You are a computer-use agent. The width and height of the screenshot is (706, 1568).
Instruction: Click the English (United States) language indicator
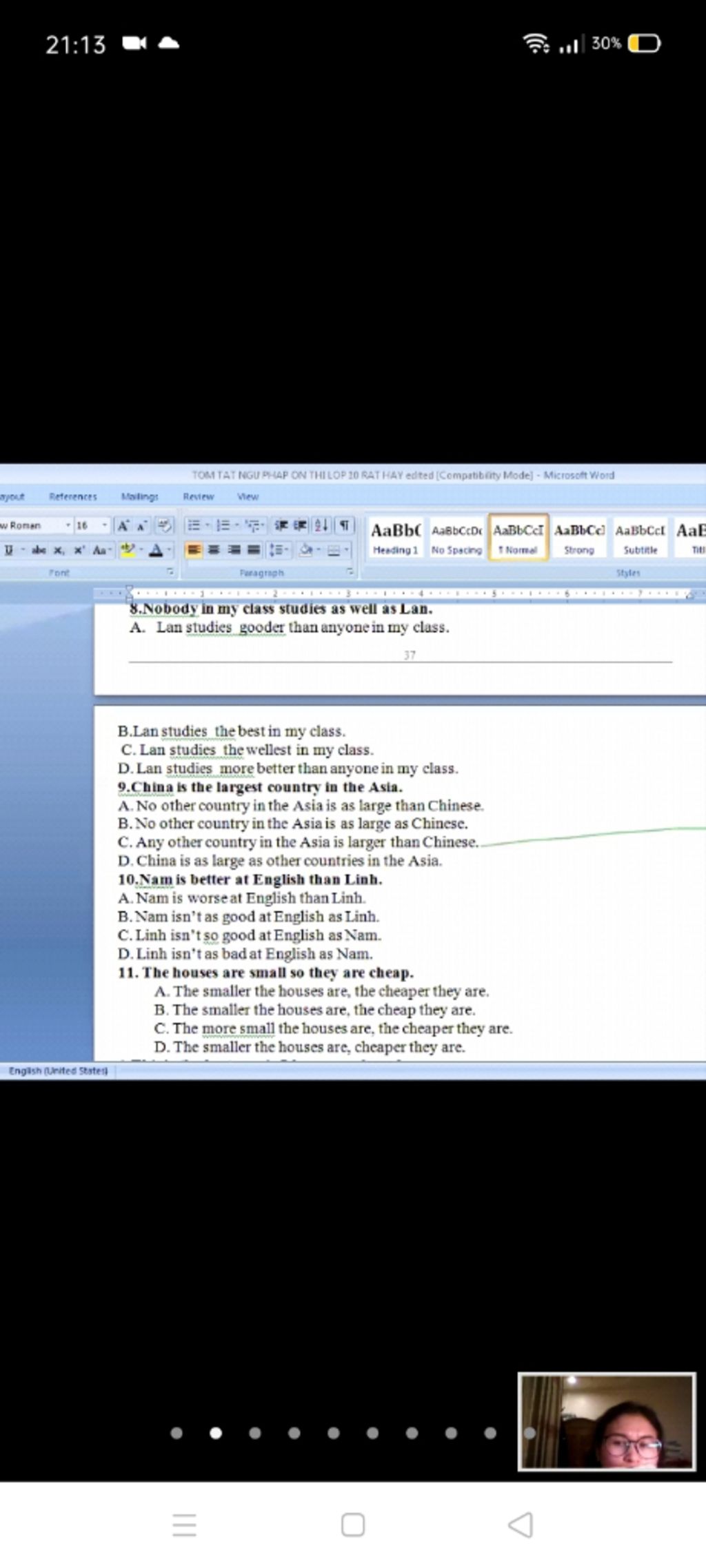[59, 1071]
